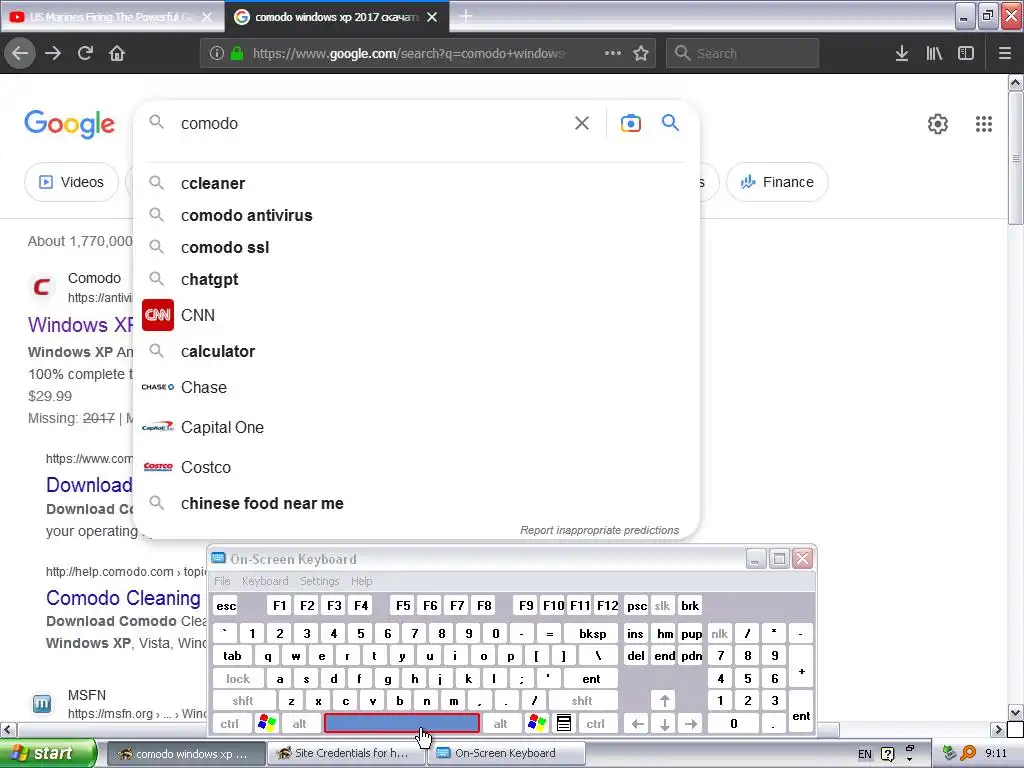Viewport: 1024px width, 768px height.
Task: Choose the chatgpt suggestion
Action: coord(416,279)
